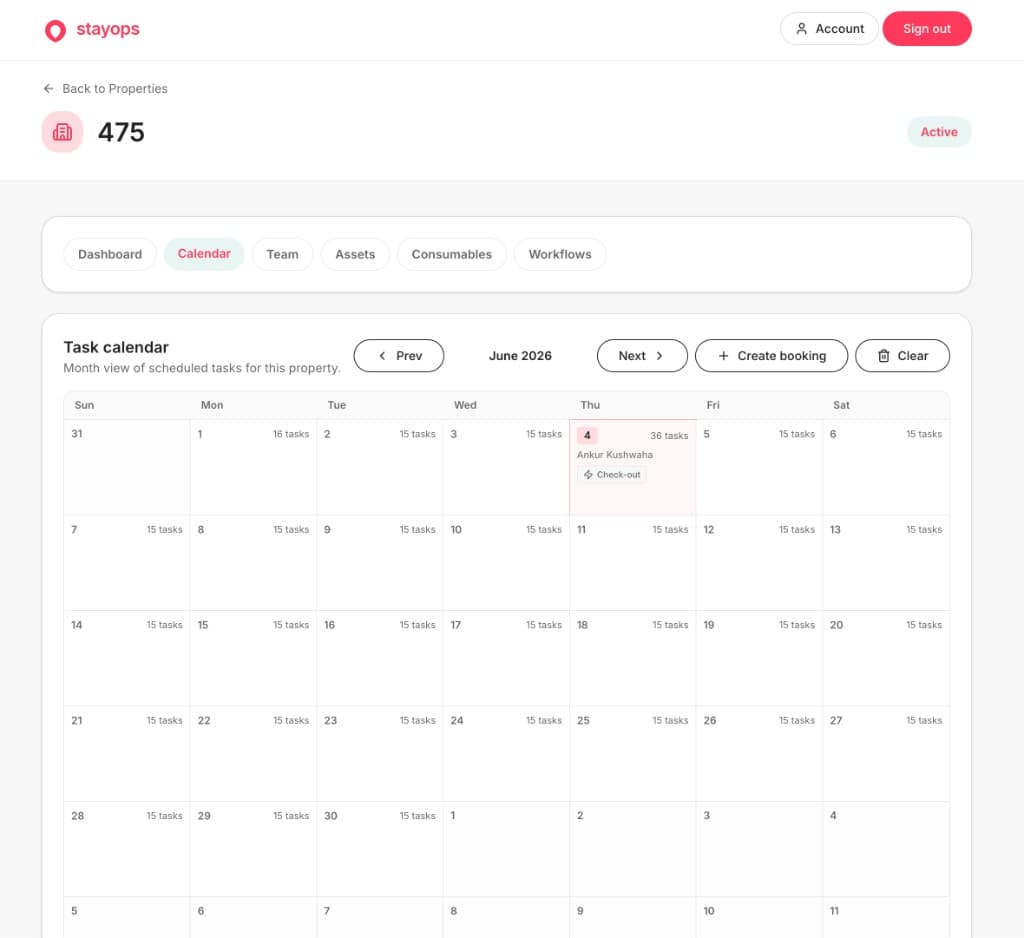
Task: Select June 13 on the calendar
Action: pos(886,562)
